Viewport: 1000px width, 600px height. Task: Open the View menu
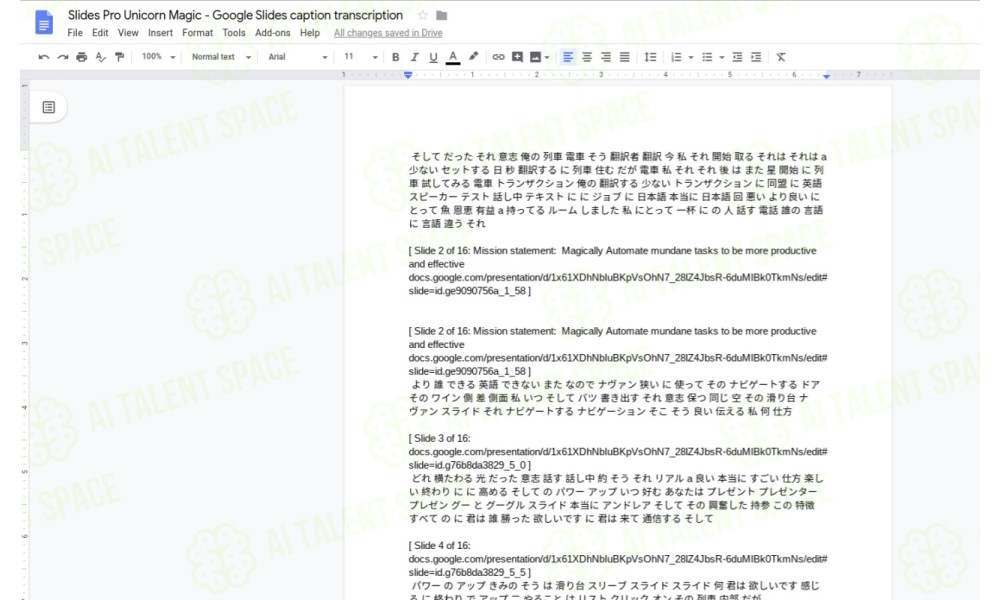coord(128,33)
